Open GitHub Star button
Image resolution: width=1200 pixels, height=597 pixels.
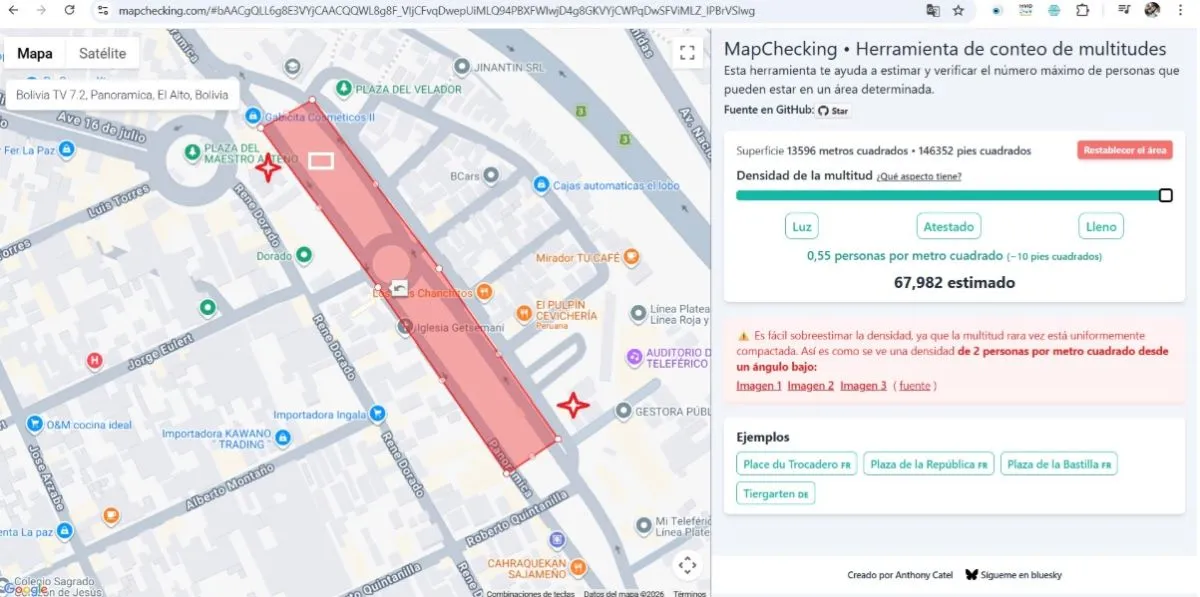click(833, 111)
